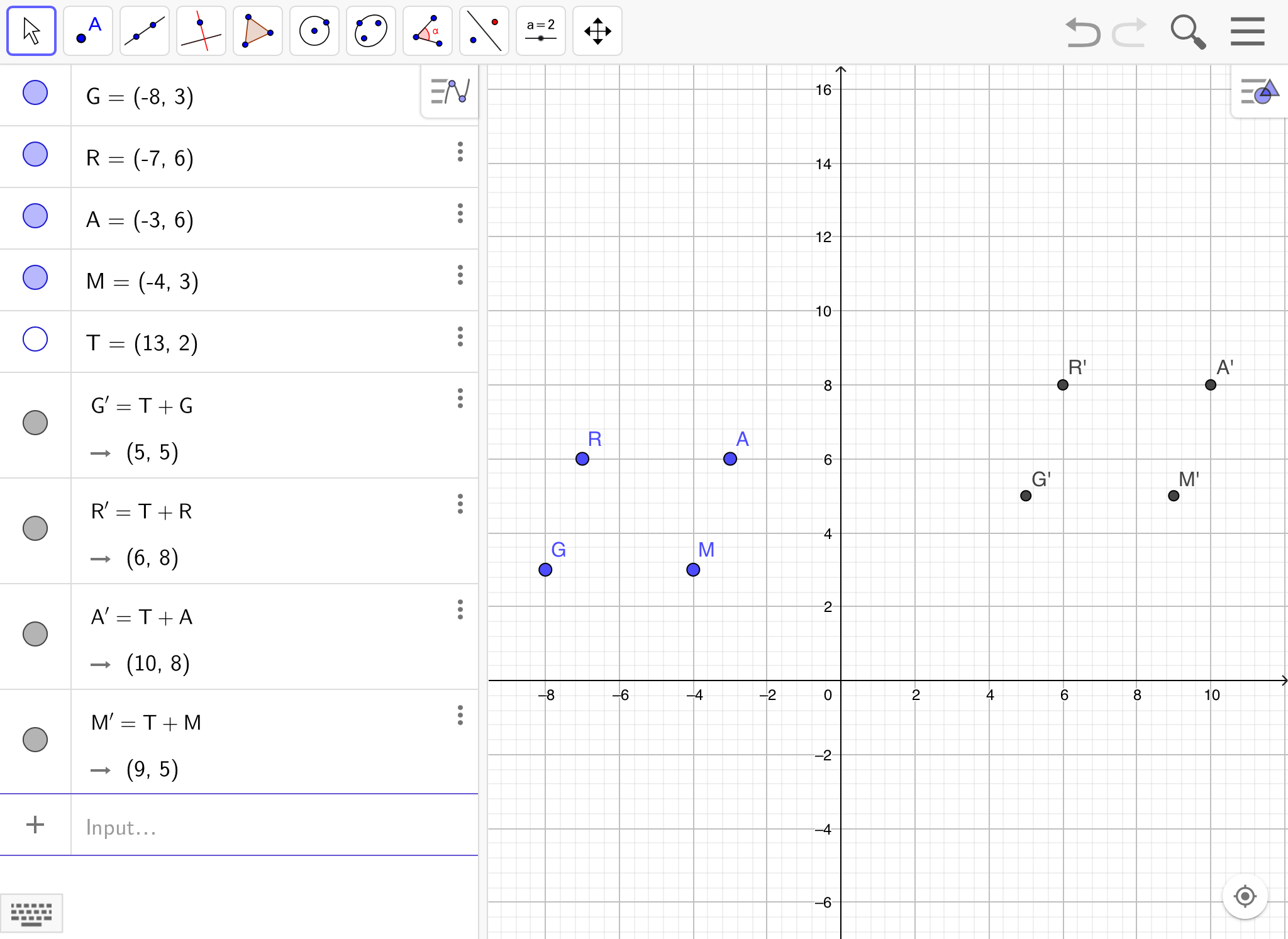The image size is (1288, 939).
Task: Click the Undo button
Action: point(1082,31)
